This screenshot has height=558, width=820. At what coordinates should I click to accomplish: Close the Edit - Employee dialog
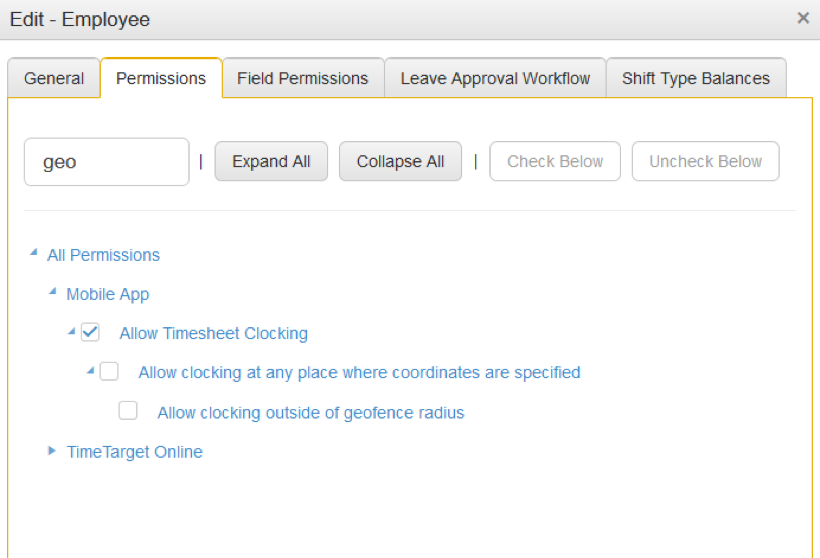(x=803, y=18)
